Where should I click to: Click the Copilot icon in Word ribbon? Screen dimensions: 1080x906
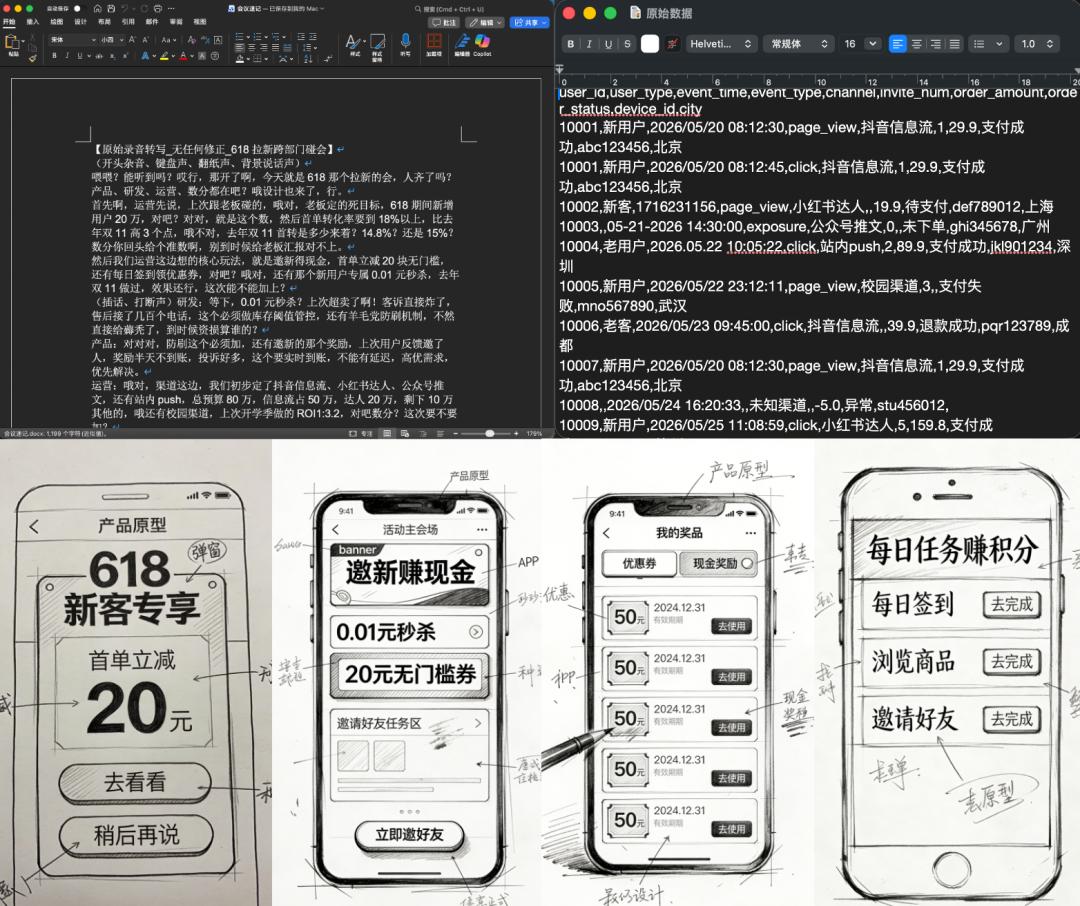[482, 42]
